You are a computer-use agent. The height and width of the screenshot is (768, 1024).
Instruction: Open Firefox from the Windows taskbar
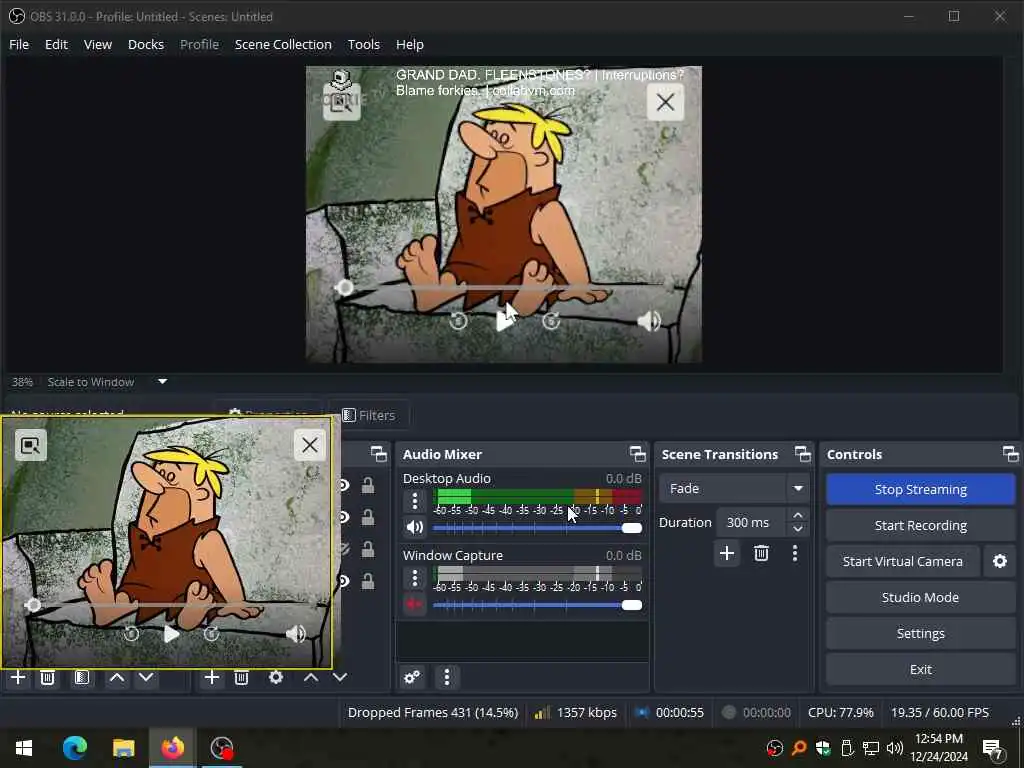(172, 748)
